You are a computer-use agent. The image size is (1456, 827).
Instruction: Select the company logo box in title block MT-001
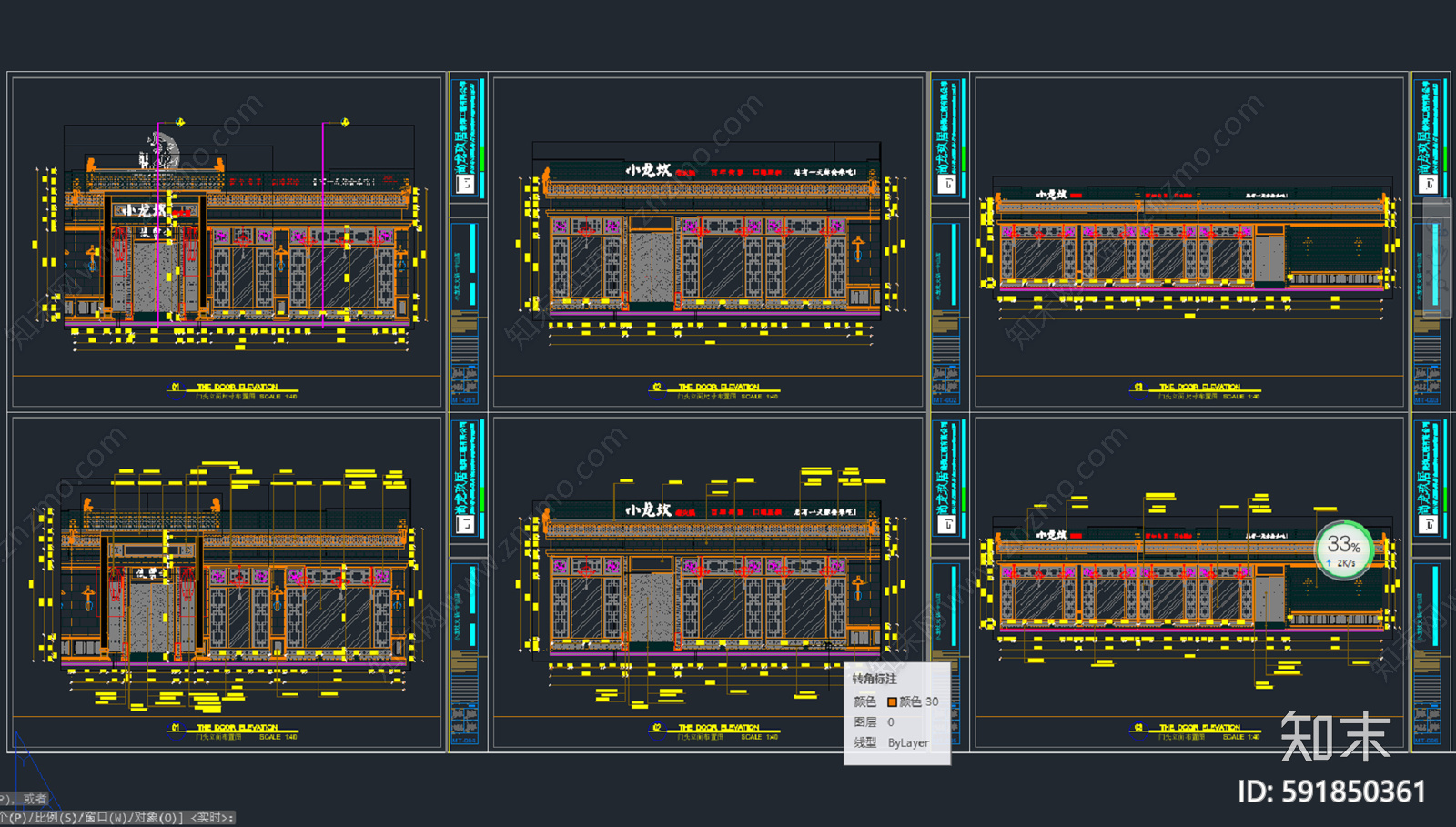[x=465, y=184]
